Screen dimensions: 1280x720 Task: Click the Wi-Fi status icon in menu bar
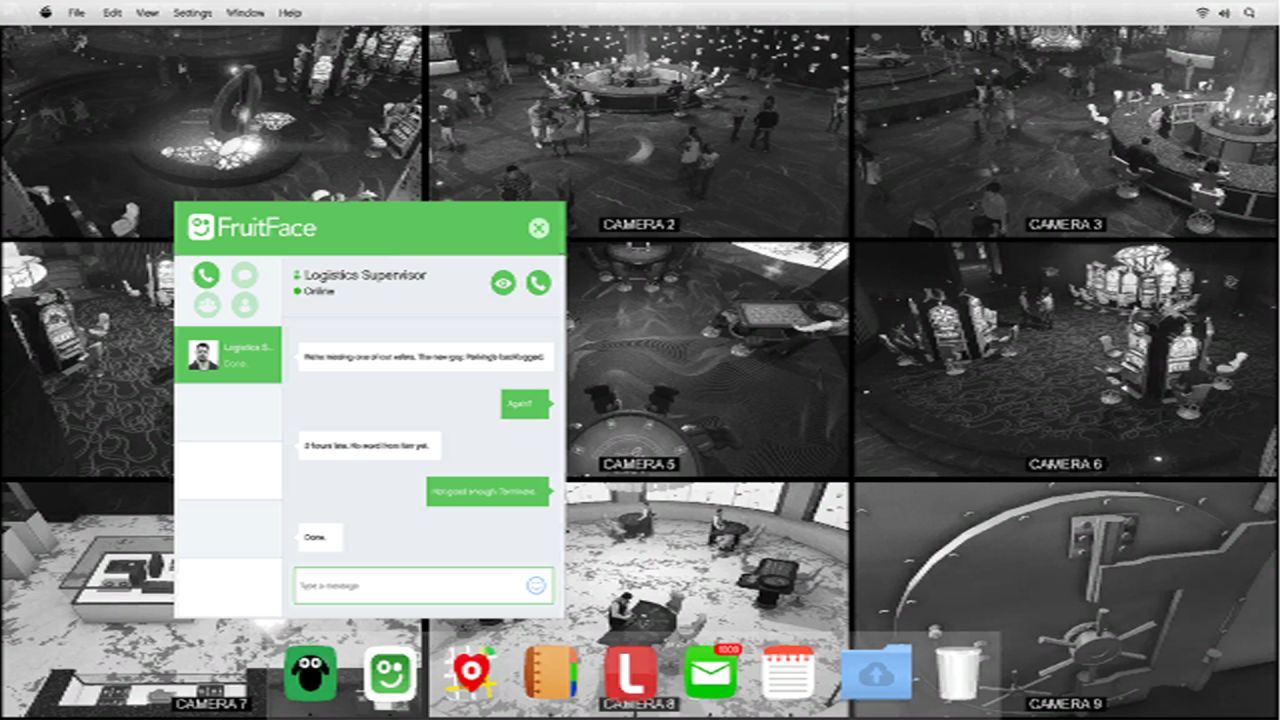(x=1202, y=13)
